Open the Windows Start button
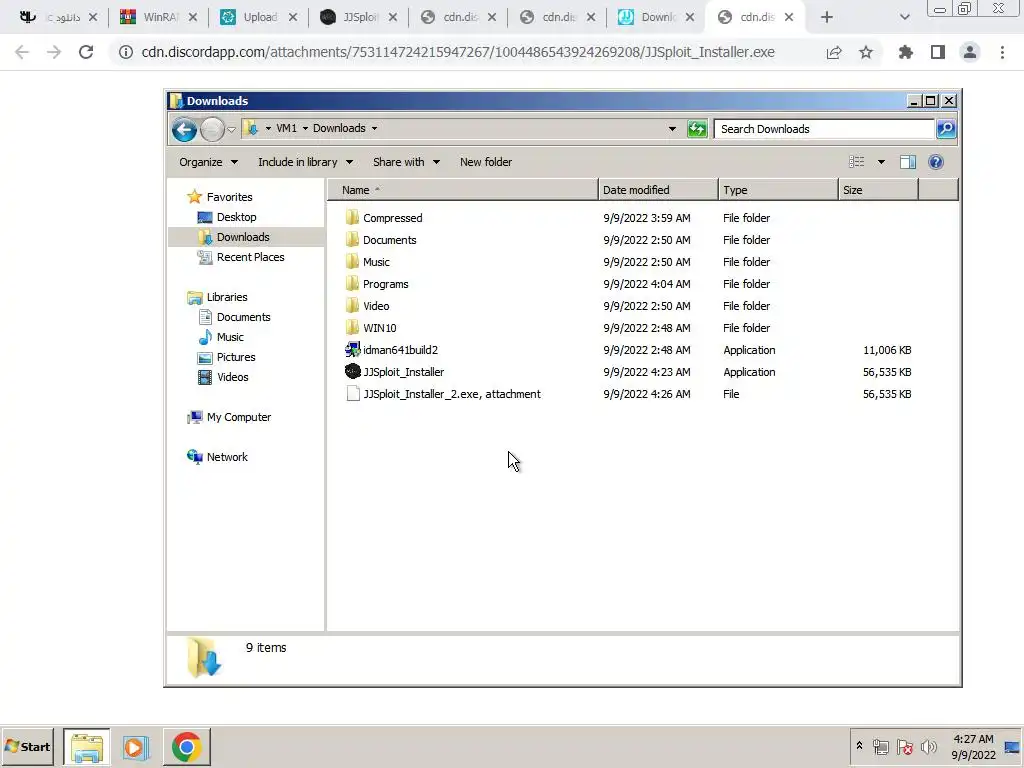The width and height of the screenshot is (1024, 768). click(x=28, y=746)
